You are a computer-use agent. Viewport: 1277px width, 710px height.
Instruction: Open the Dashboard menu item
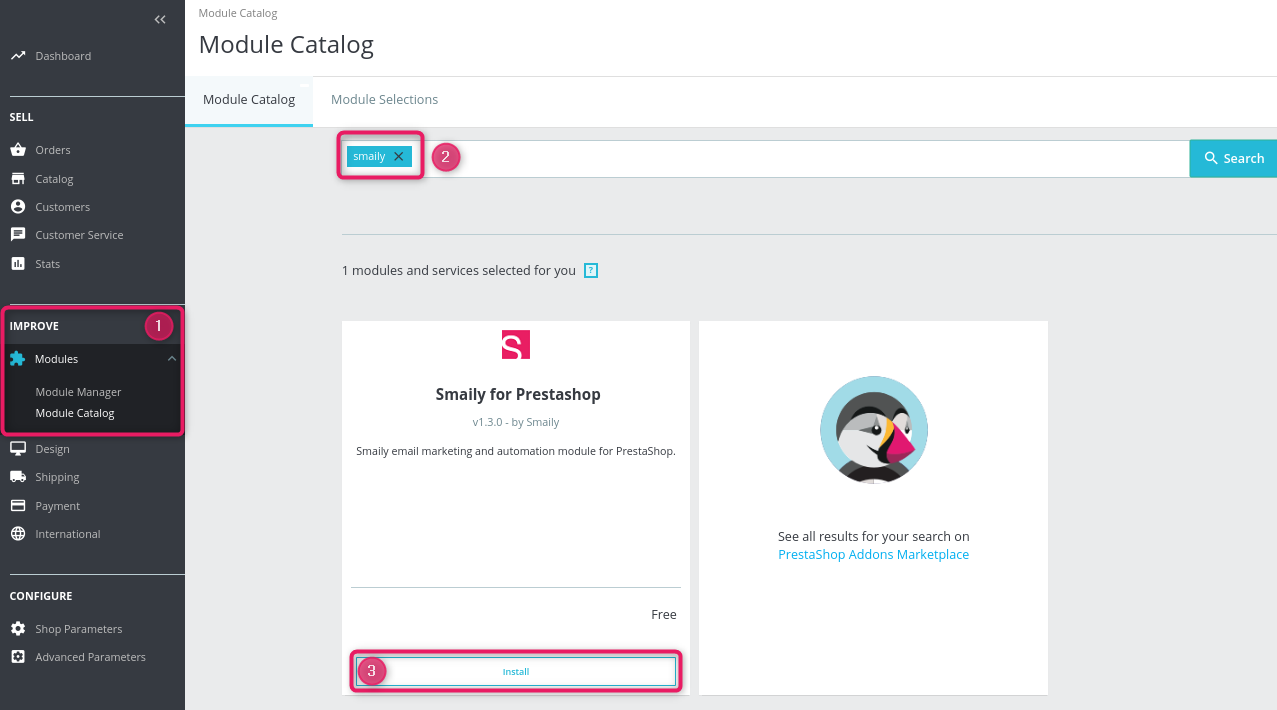[63, 56]
